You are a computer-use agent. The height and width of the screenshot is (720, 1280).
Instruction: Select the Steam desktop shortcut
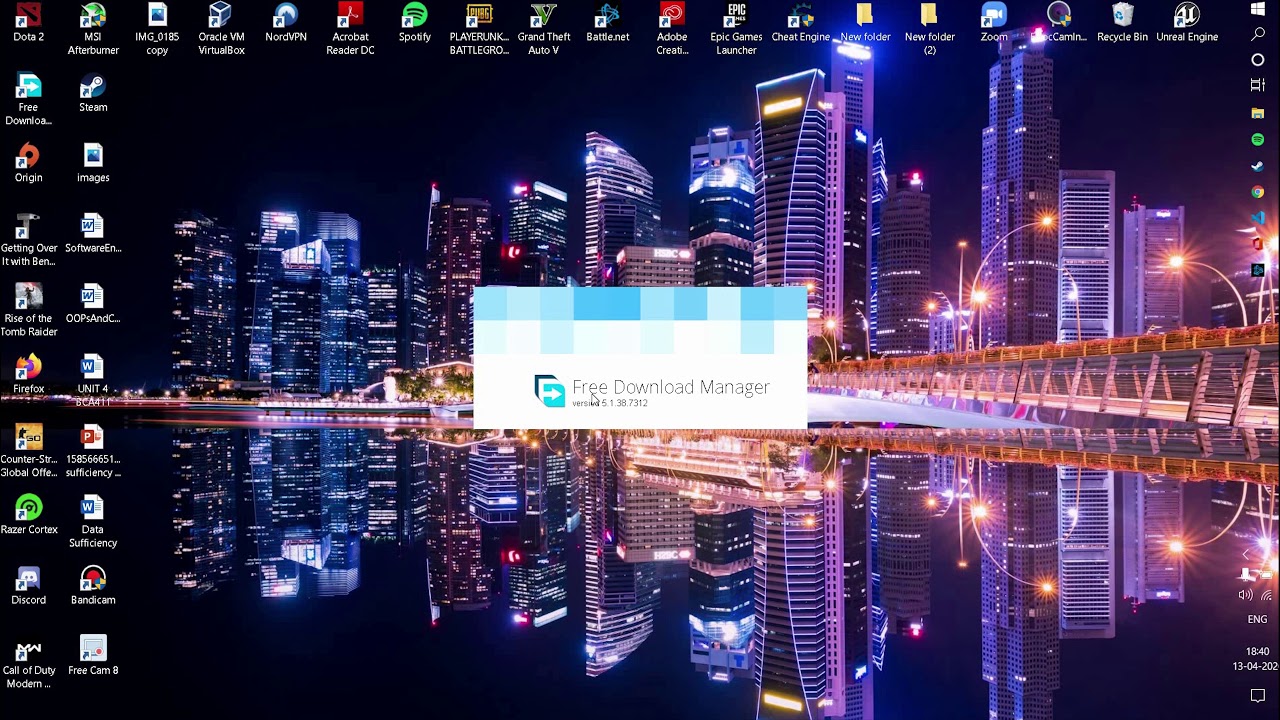[93, 94]
